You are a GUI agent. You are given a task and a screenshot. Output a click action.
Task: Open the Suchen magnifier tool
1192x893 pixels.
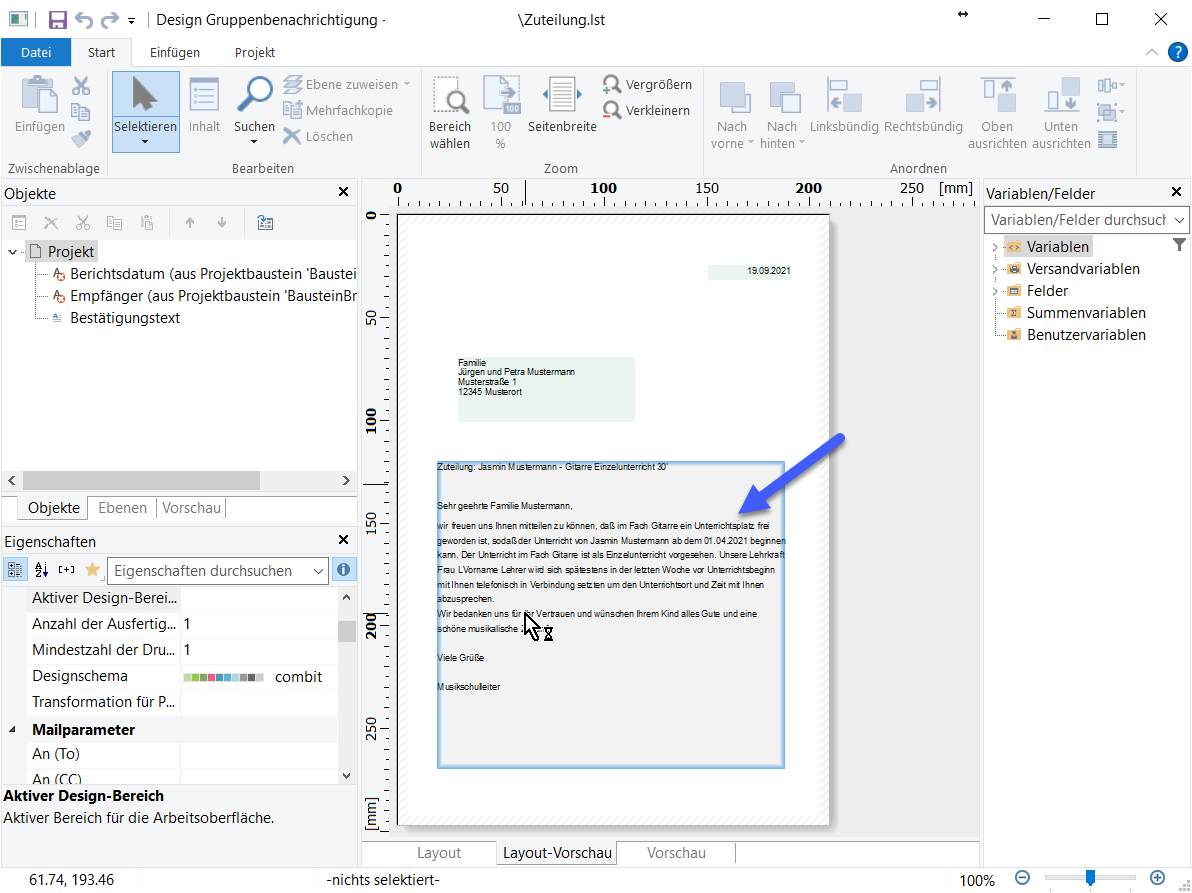[x=254, y=98]
